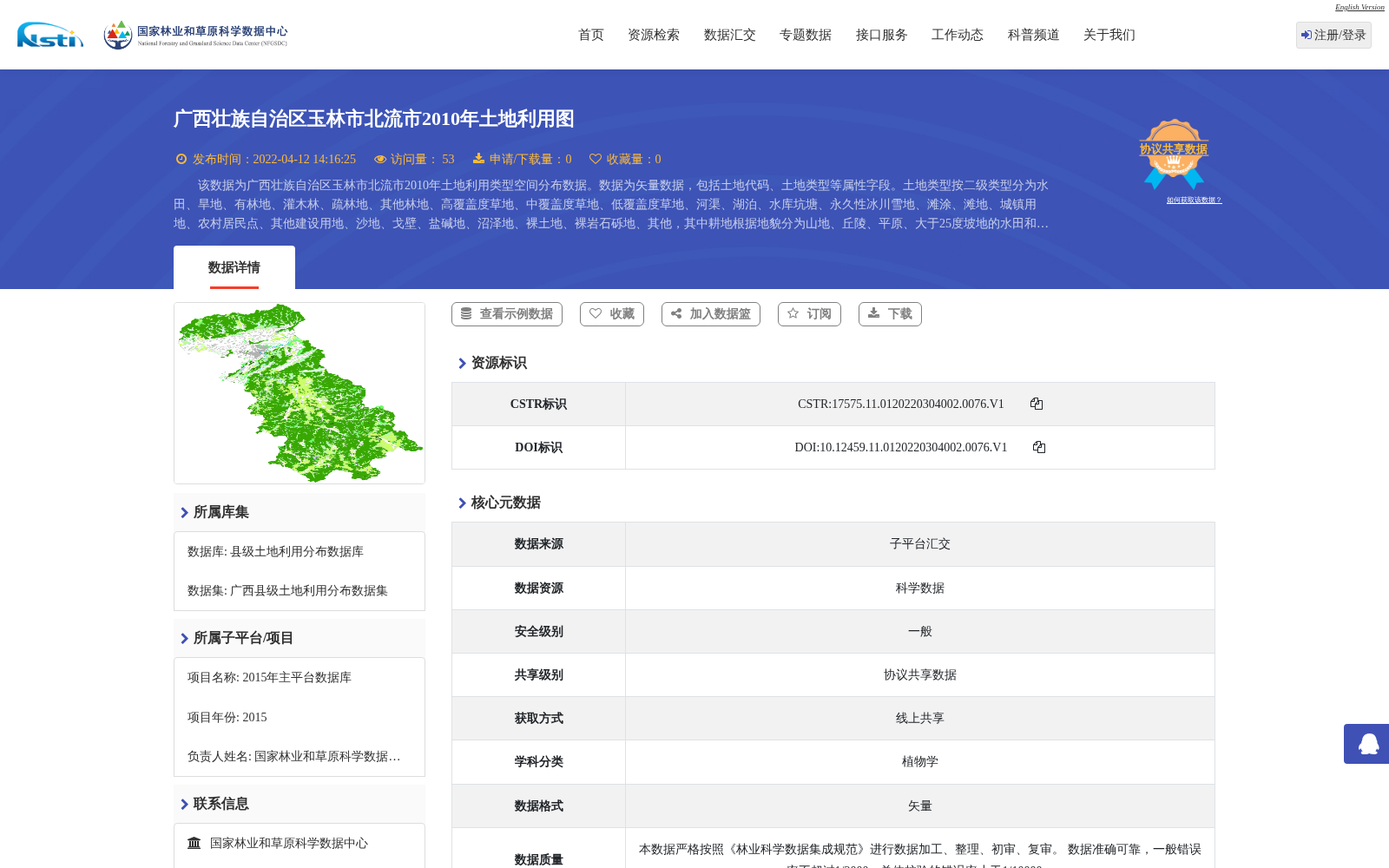Go to 数据汇交 in the navigation
Image resolution: width=1389 pixels, height=868 pixels.
click(730, 35)
